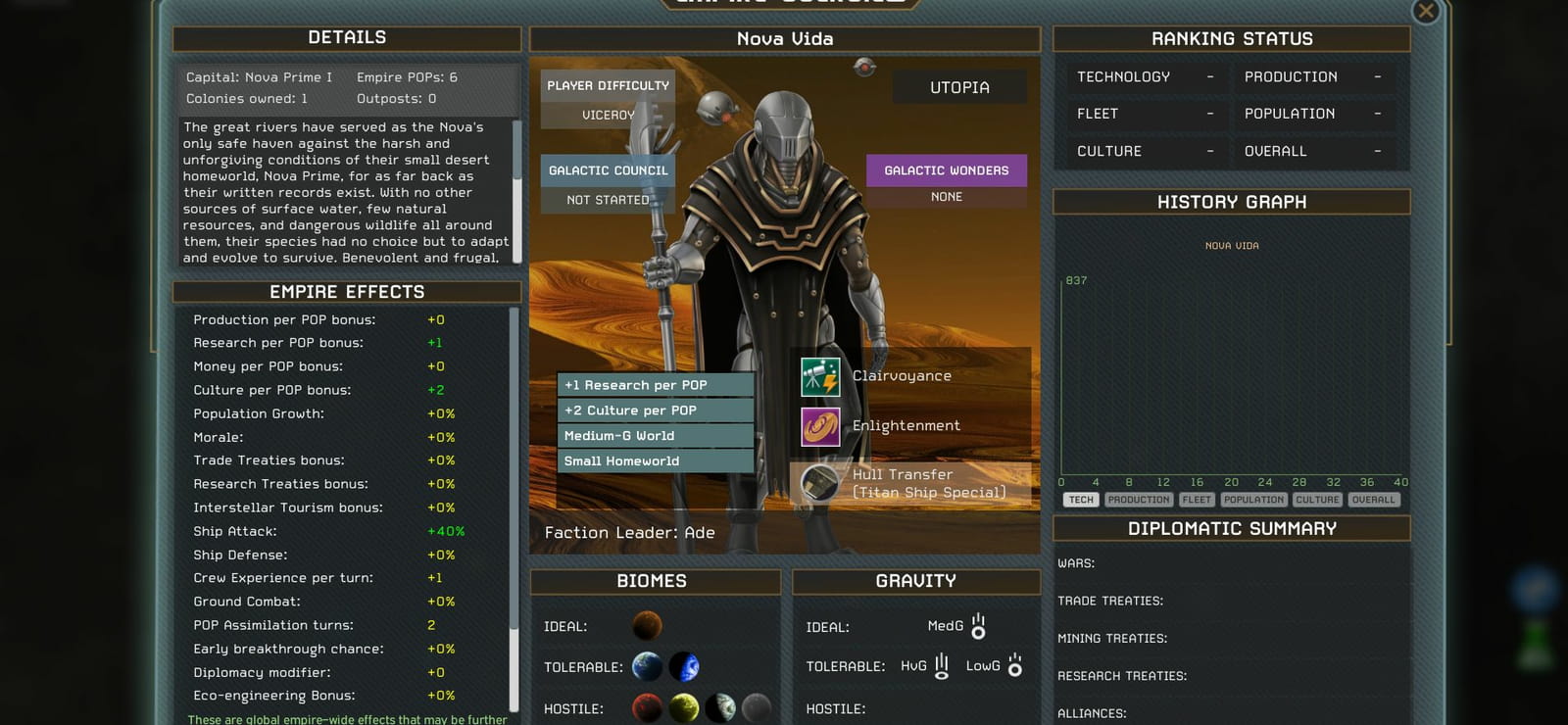The width and height of the screenshot is (1568, 725).
Task: Show CULTURE history graph
Action: point(1317,500)
